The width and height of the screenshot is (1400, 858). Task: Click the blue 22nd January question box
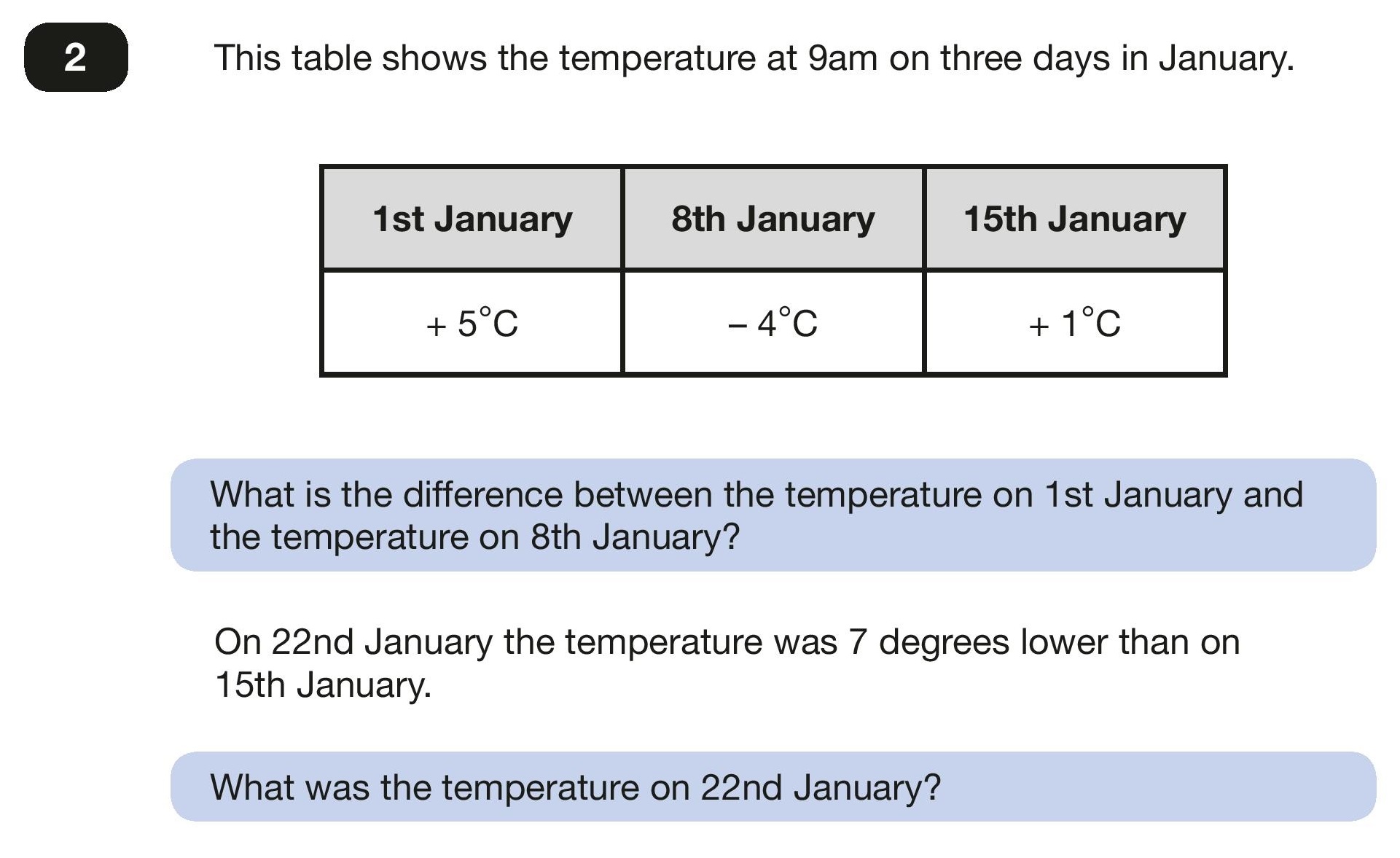(x=773, y=787)
